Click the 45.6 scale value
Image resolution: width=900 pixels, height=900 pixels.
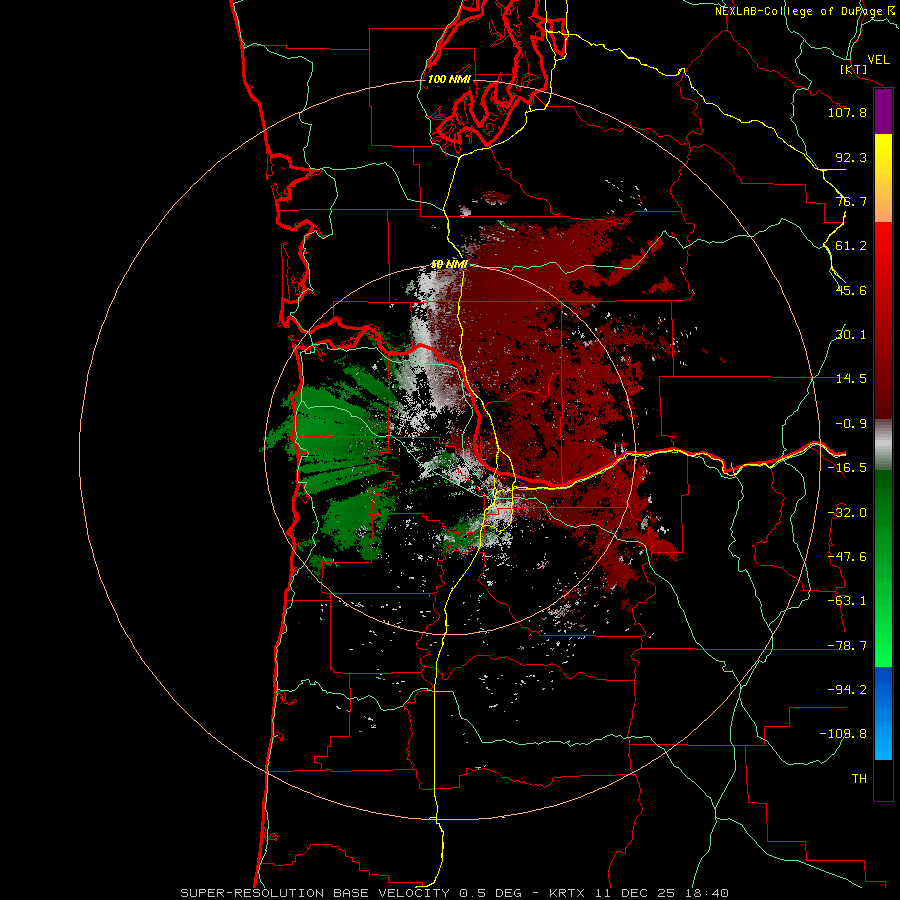(x=851, y=290)
